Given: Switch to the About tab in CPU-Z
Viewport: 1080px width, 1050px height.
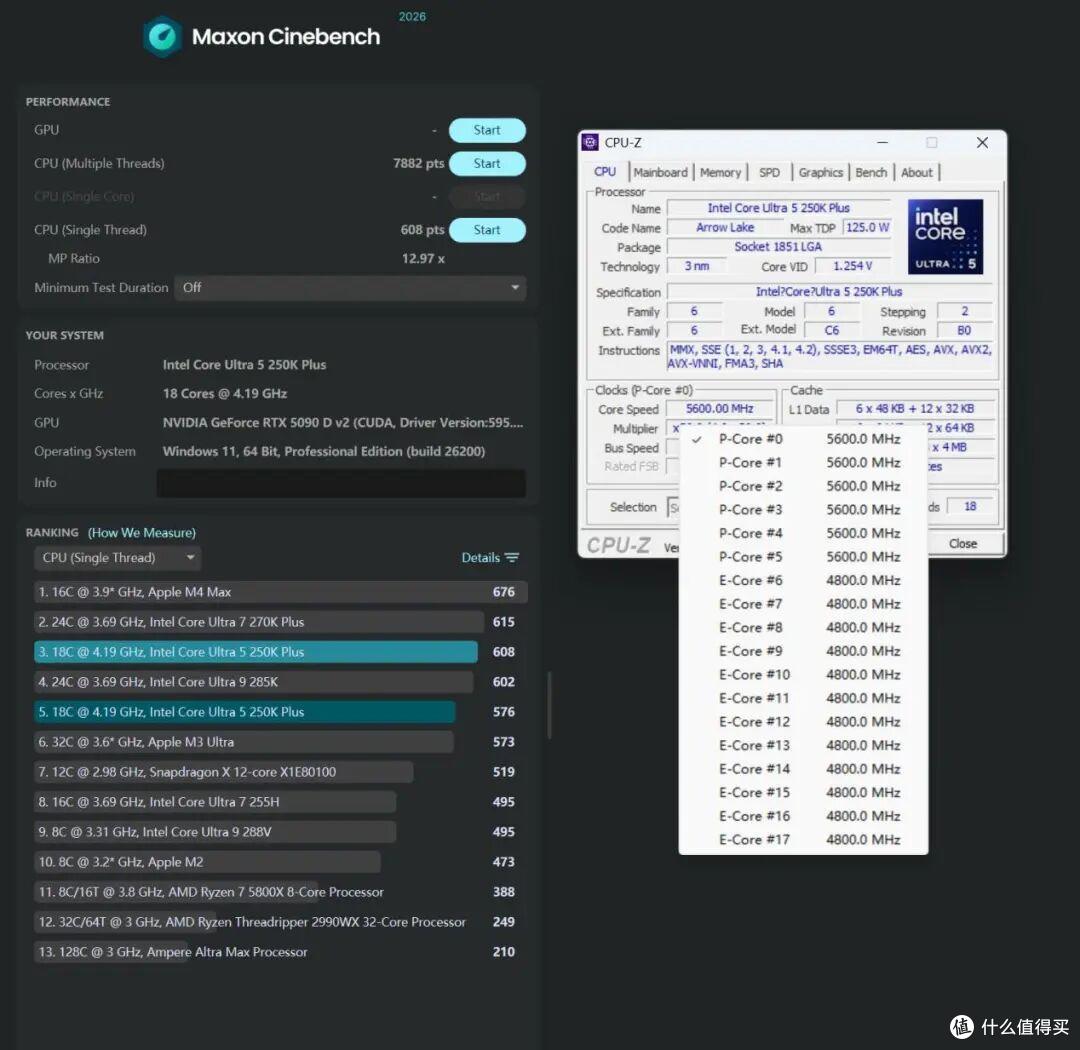Looking at the screenshot, I should (917, 172).
